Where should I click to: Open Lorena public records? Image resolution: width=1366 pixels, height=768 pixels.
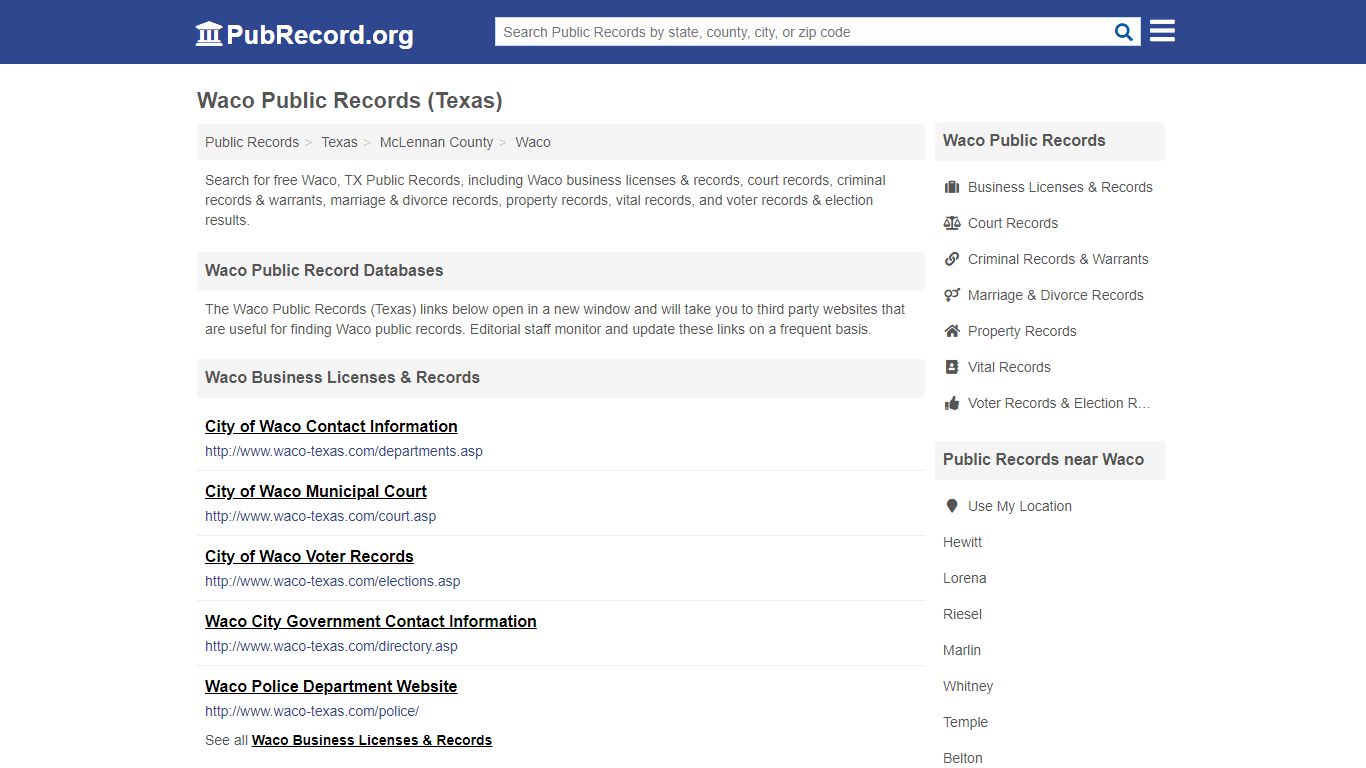point(965,578)
